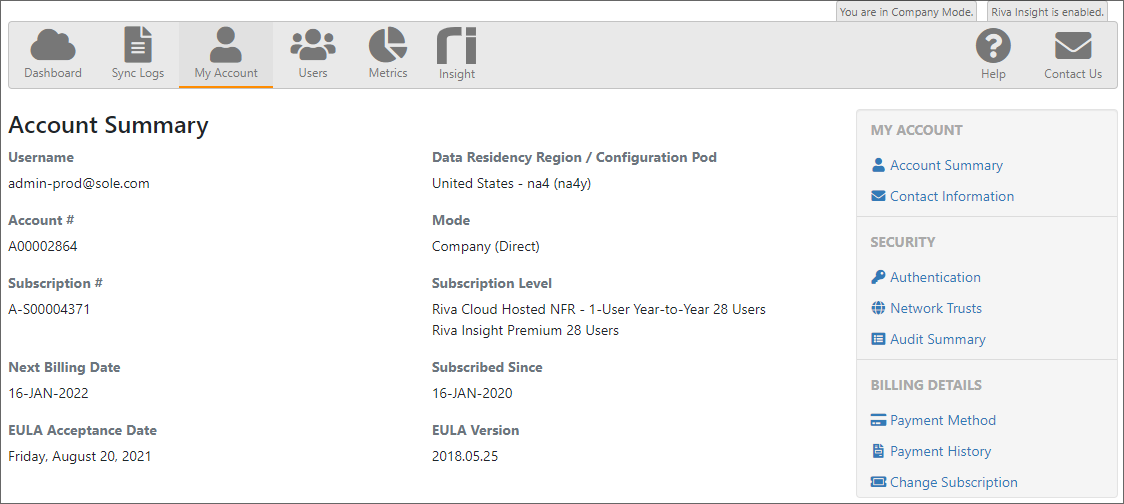Switch to the Metrics tab label
The image size is (1124, 504).
pyautogui.click(x=388, y=73)
